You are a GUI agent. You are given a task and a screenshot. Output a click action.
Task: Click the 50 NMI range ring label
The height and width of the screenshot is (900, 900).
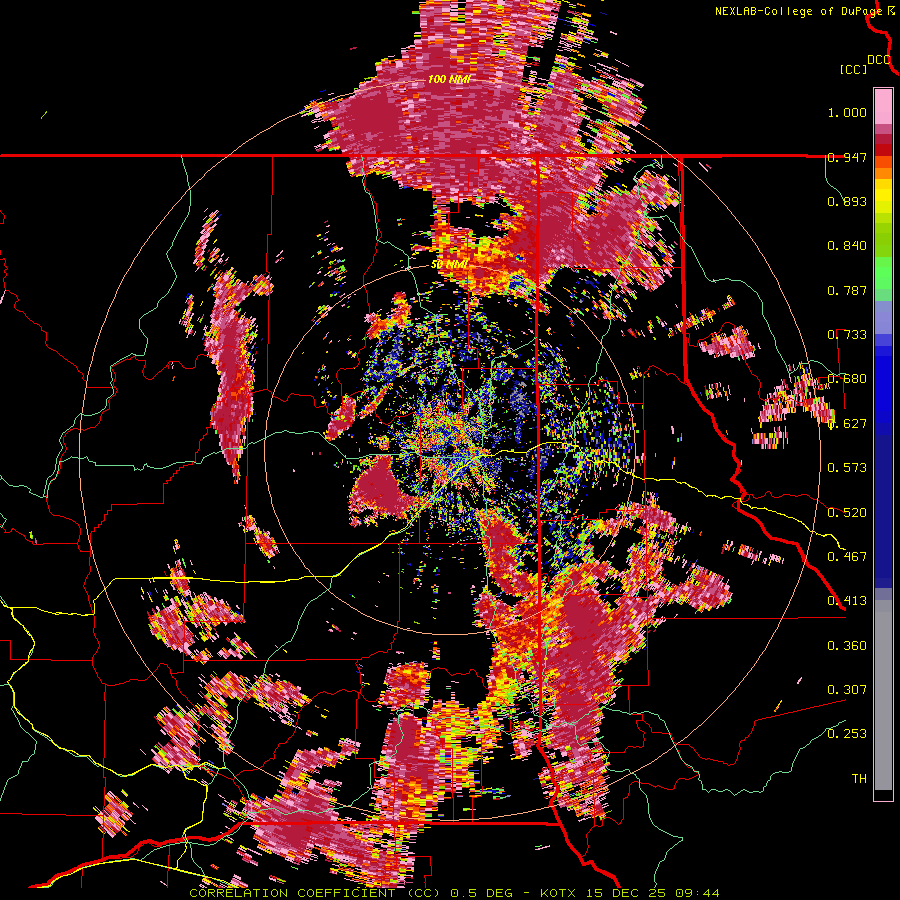450,265
